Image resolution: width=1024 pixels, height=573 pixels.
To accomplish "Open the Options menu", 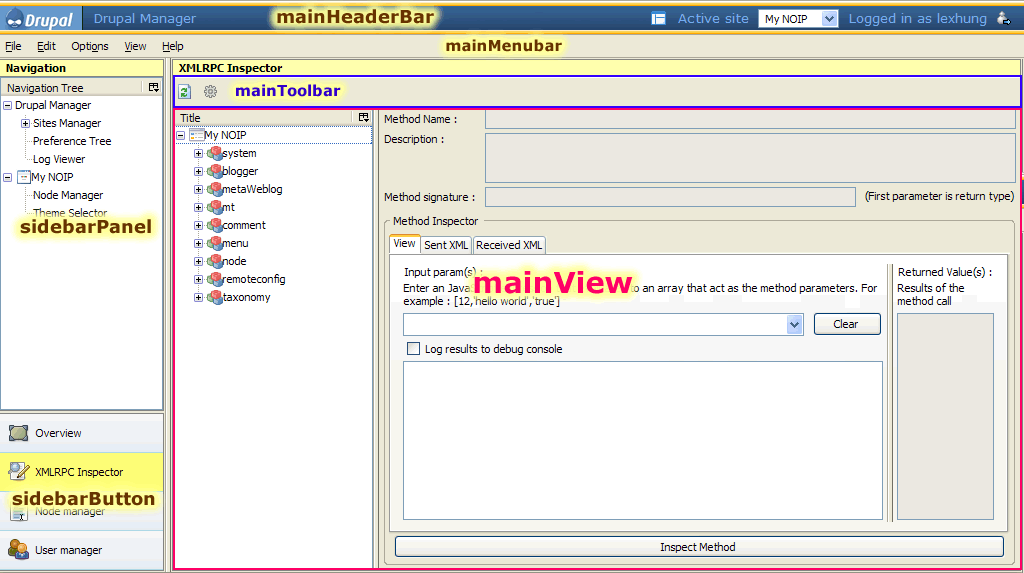I will [89, 46].
